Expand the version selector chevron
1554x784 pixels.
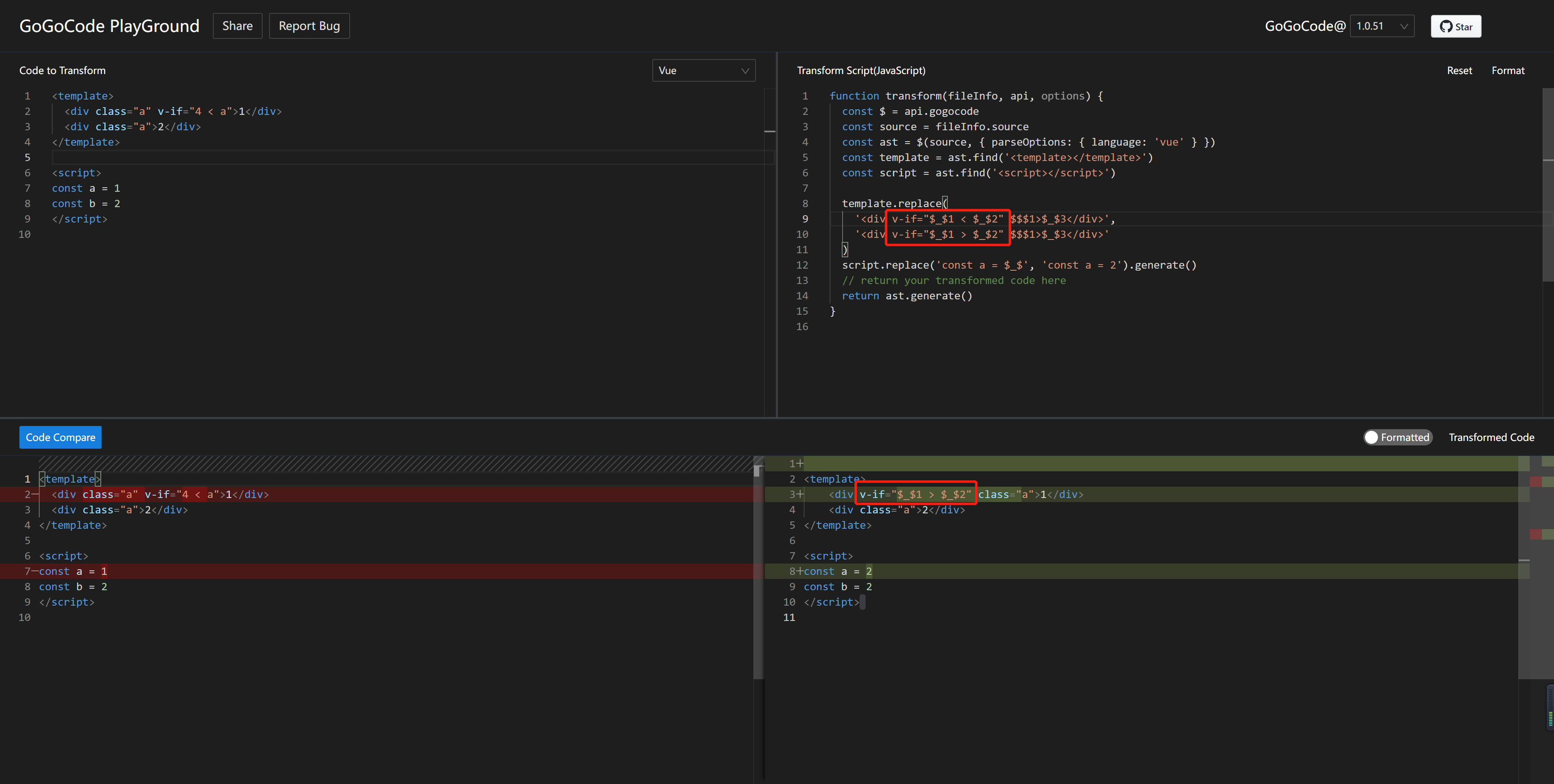tap(1404, 26)
